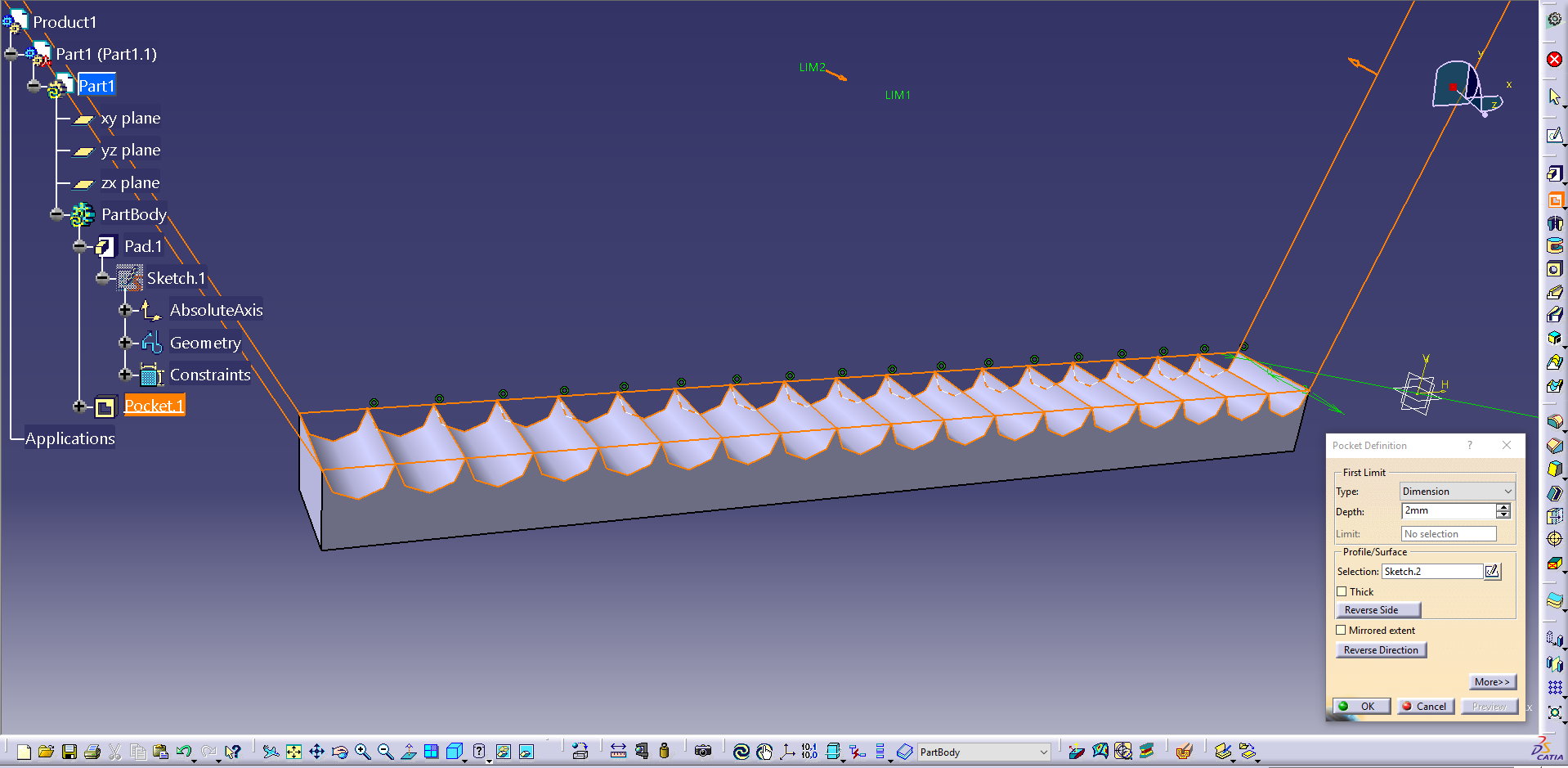Viewport: 1568px width, 768px height.
Task: Click the Select arrow tool
Action: point(1555,97)
